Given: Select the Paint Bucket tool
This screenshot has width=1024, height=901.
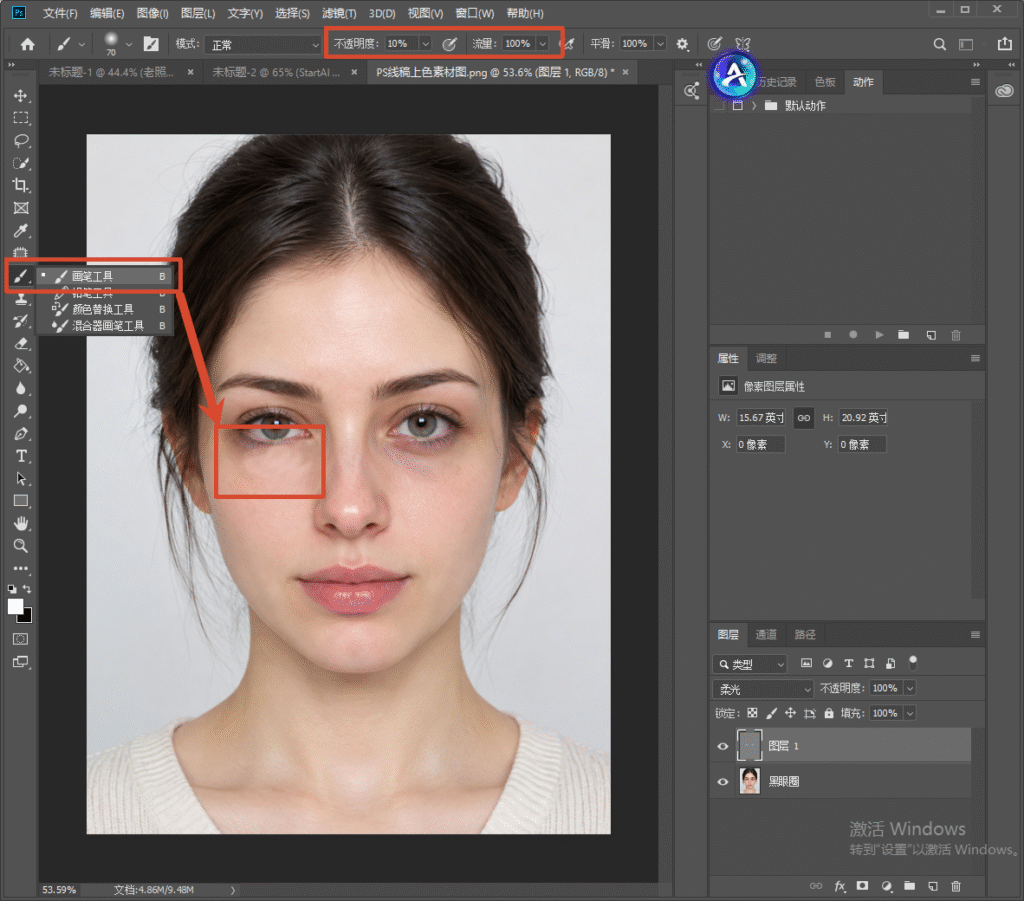Looking at the screenshot, I should coord(21,366).
